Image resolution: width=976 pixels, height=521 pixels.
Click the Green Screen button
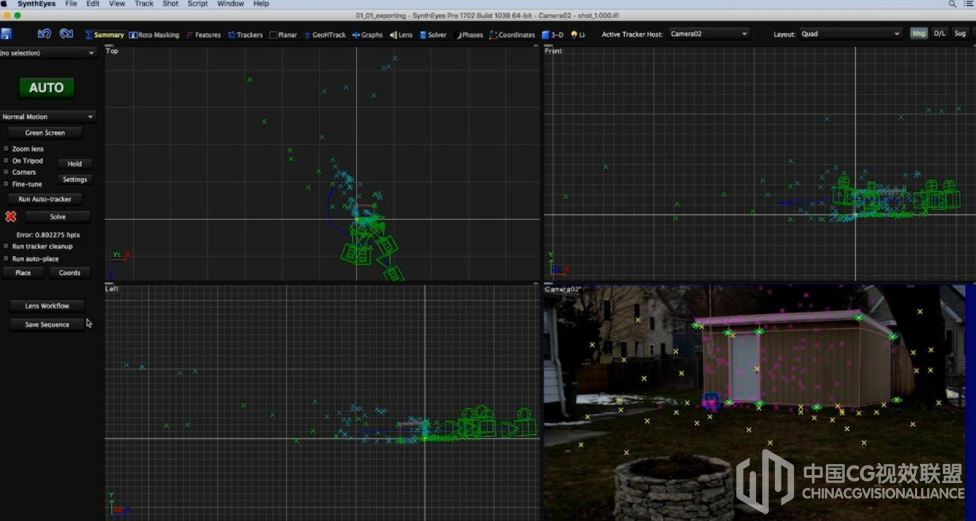(45, 133)
